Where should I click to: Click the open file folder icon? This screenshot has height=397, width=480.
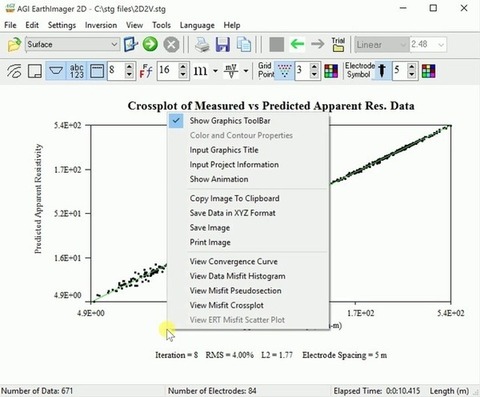point(14,44)
